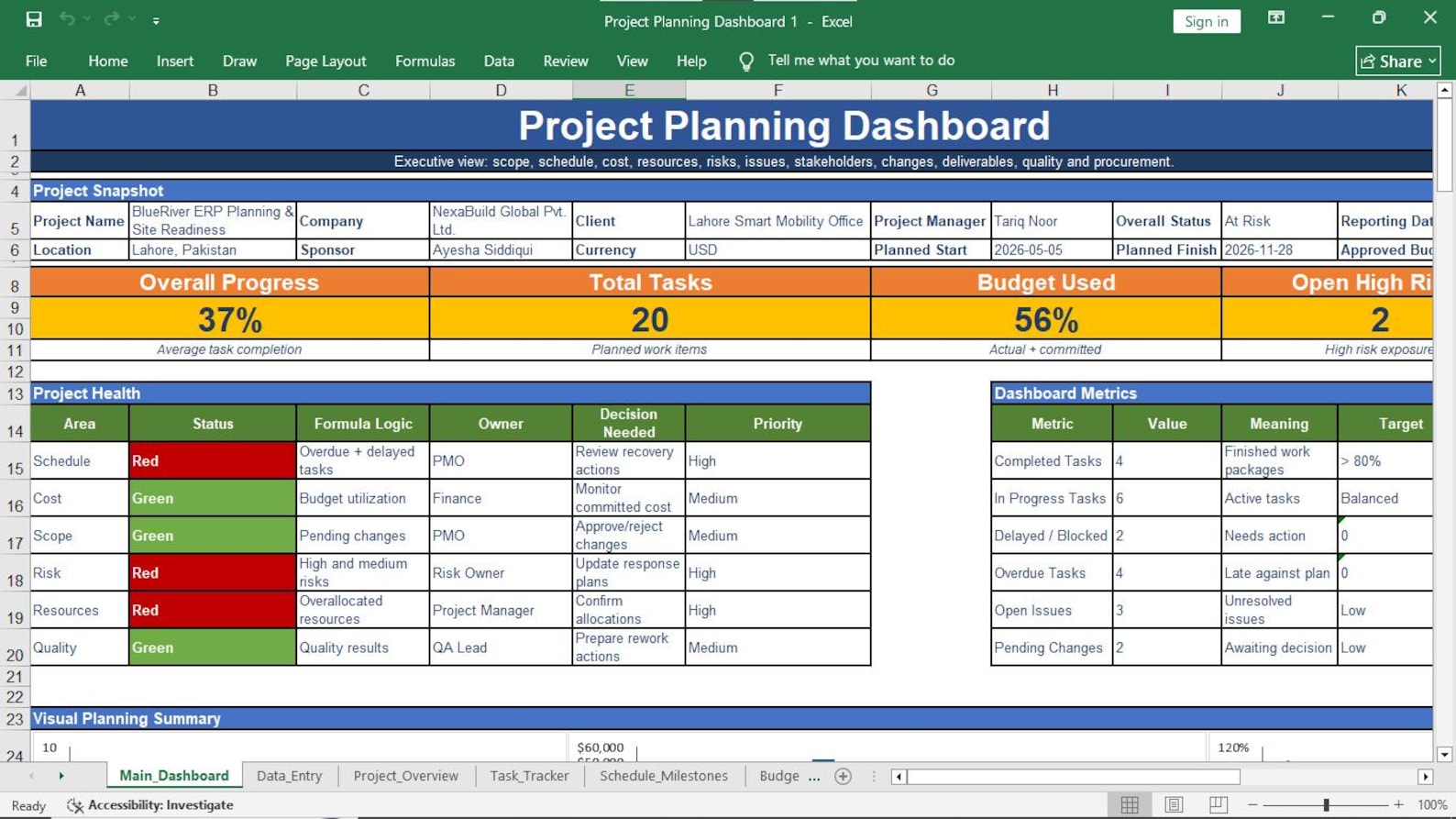Click the next sheet navigation arrow
1456x819 pixels.
(x=61, y=776)
